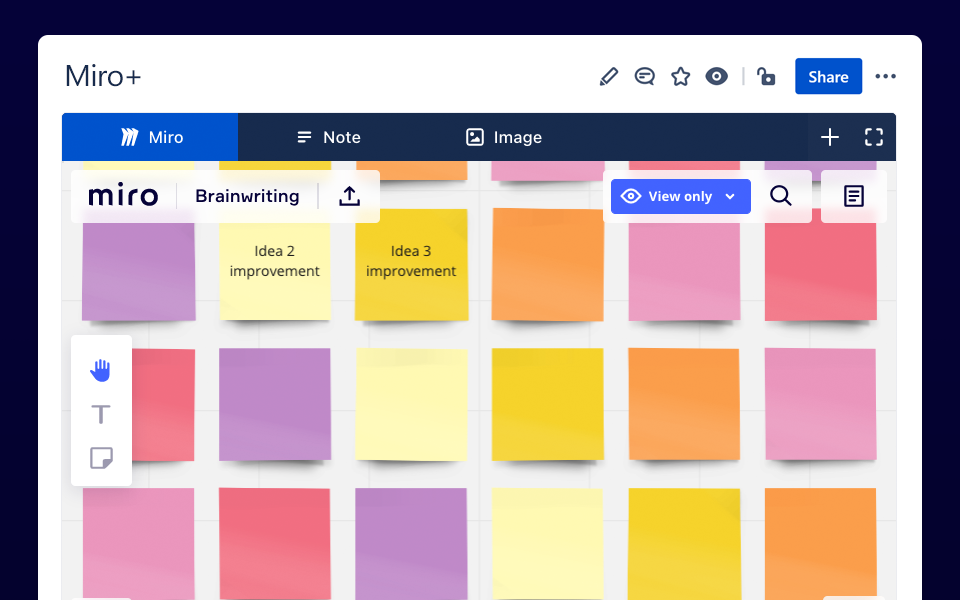Toggle the watch eye icon
The image size is (960, 600).
716,77
